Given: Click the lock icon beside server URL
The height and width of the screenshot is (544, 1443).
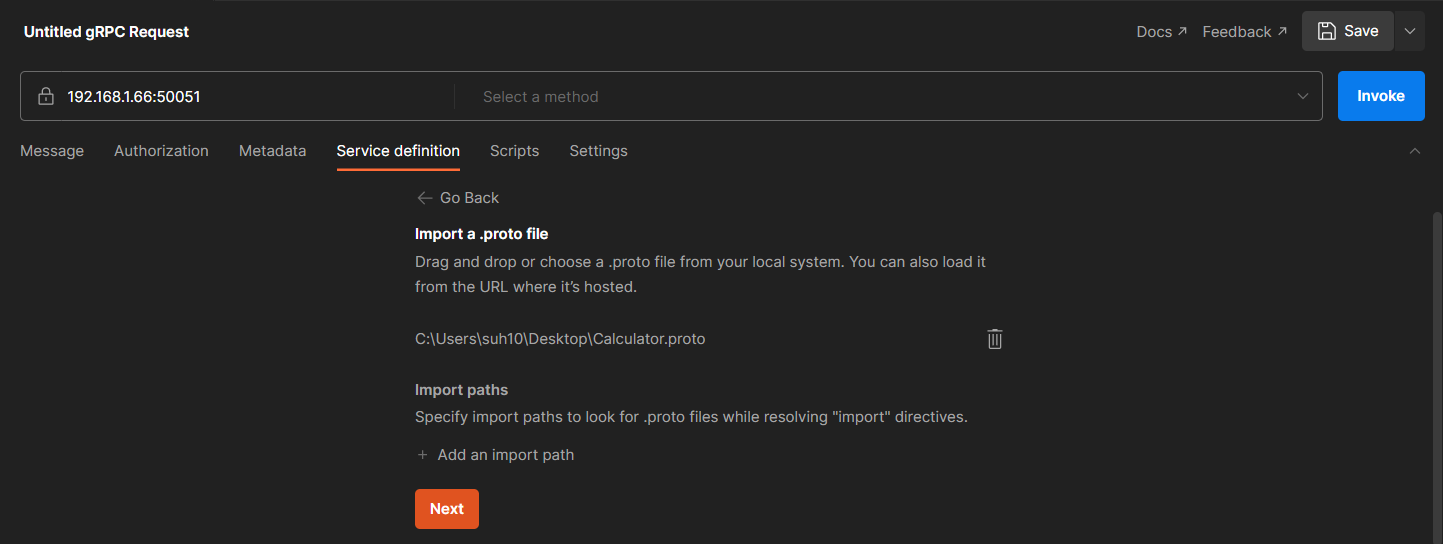Looking at the screenshot, I should 45,97.
